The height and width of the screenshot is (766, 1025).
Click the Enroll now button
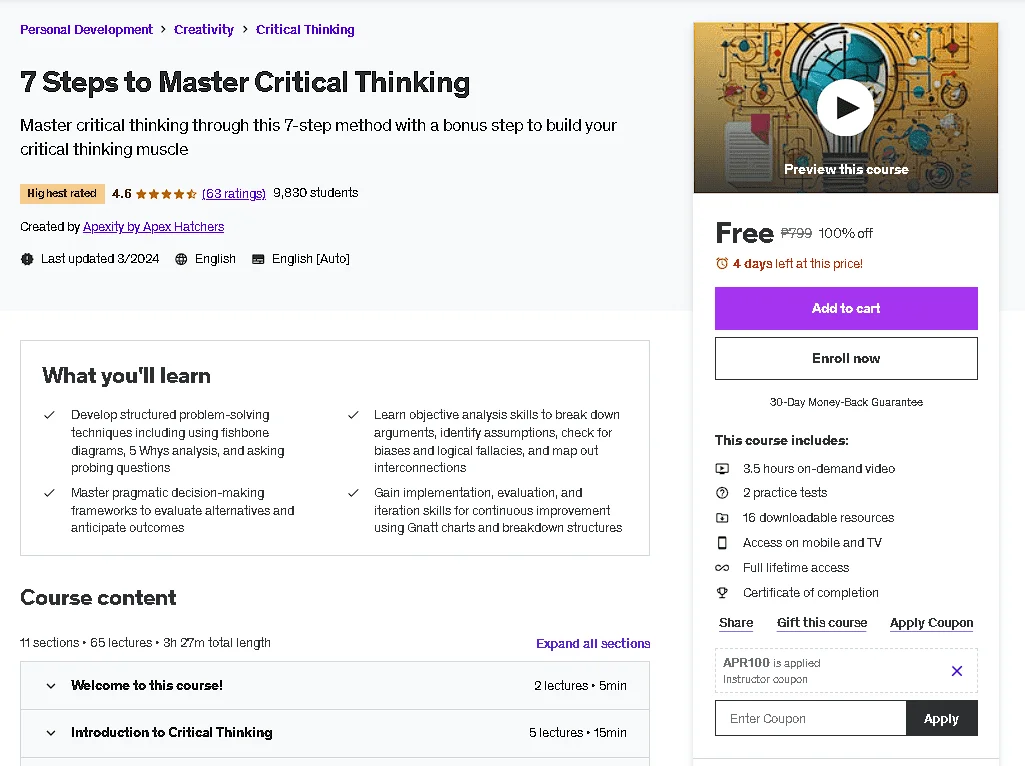coord(846,358)
